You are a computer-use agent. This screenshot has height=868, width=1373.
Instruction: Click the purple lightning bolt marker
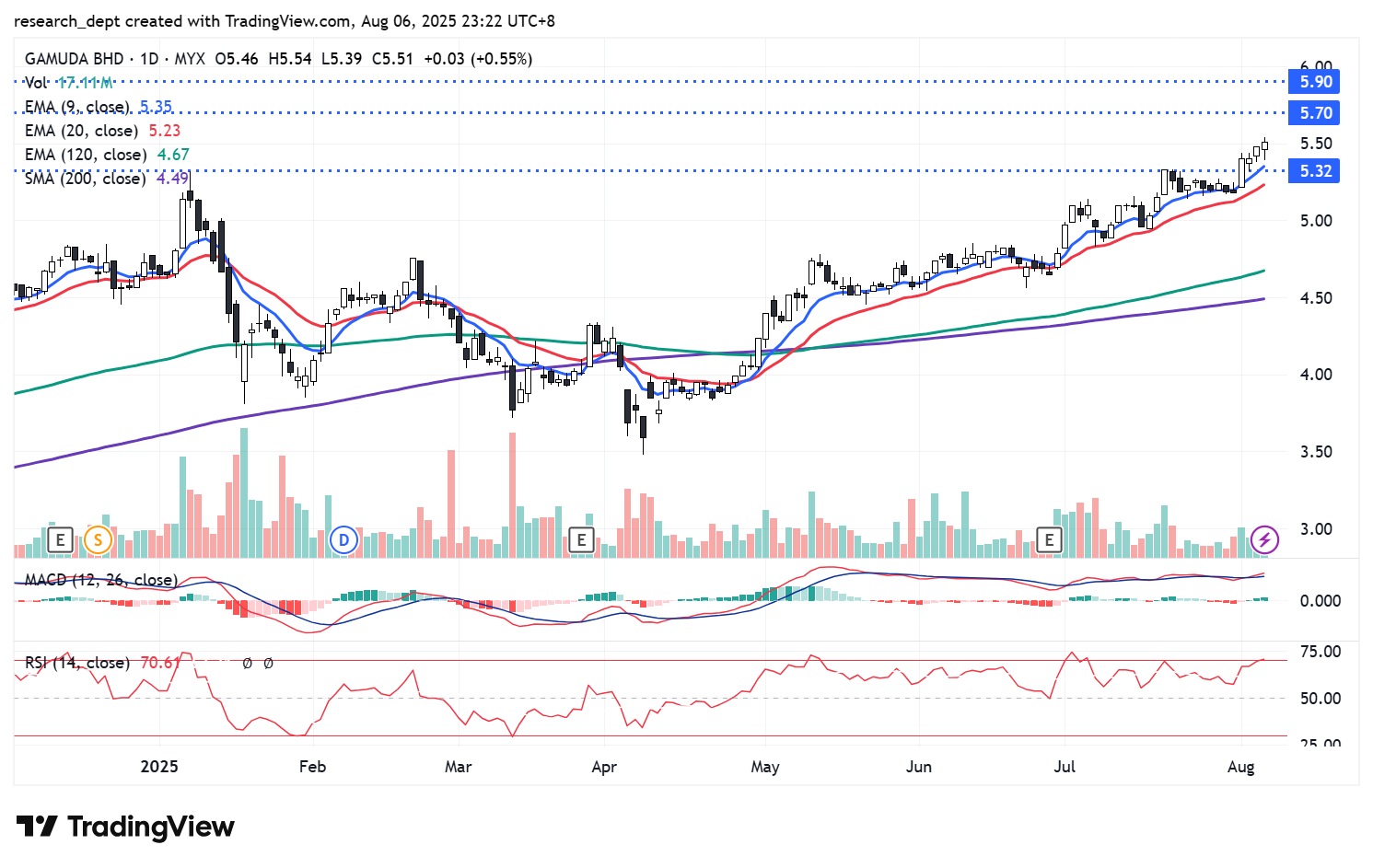pyautogui.click(x=1264, y=539)
